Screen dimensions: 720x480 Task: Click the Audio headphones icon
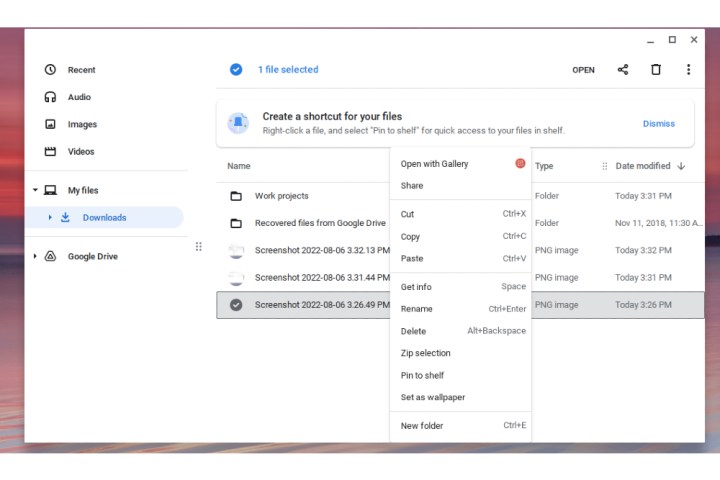click(50, 97)
